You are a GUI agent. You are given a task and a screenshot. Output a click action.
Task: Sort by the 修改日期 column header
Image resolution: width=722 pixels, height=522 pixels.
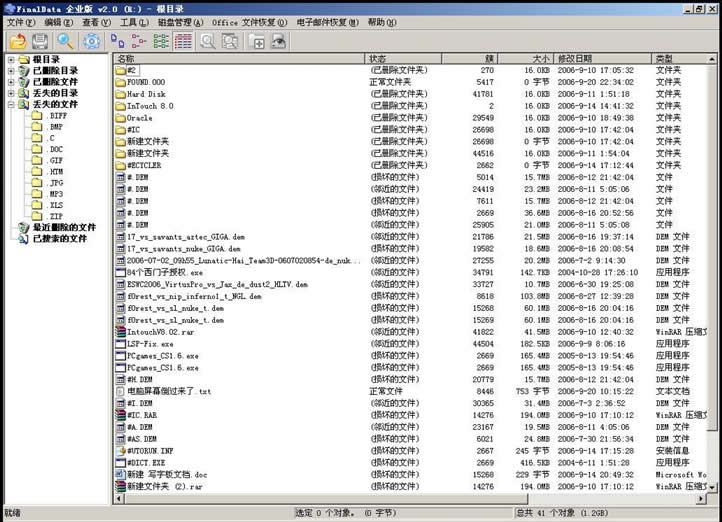pyautogui.click(x=602, y=58)
